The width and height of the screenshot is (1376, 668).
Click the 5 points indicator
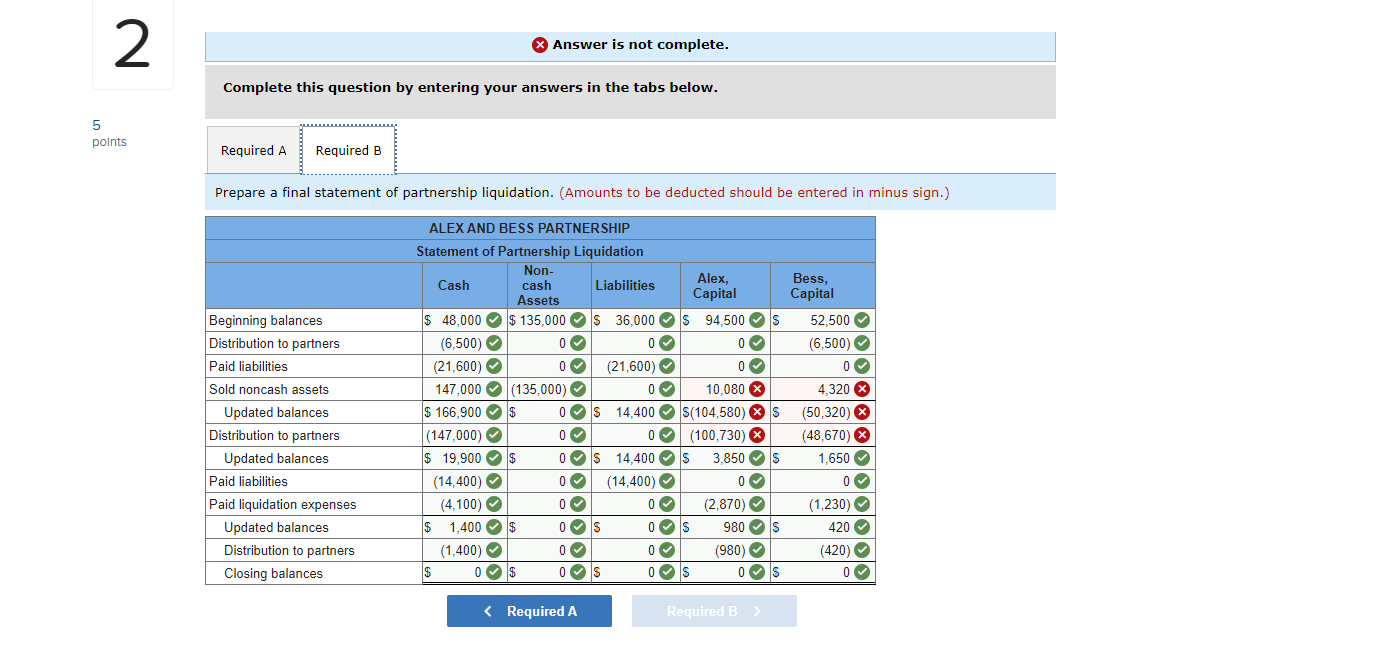click(x=109, y=133)
